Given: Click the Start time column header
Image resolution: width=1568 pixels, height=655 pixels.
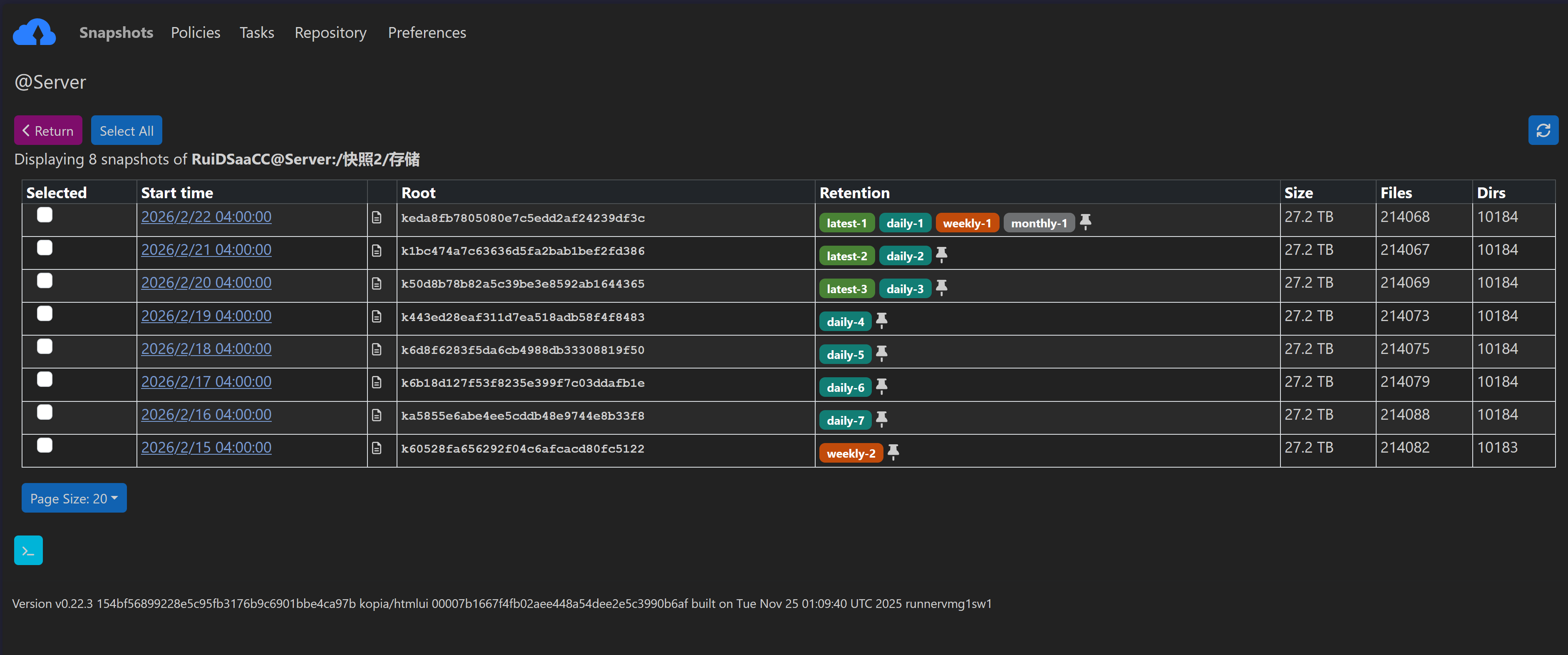Looking at the screenshot, I should coord(177,192).
